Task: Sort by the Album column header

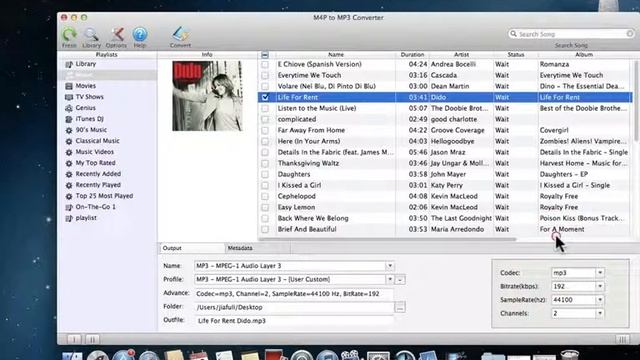Action: click(x=584, y=55)
